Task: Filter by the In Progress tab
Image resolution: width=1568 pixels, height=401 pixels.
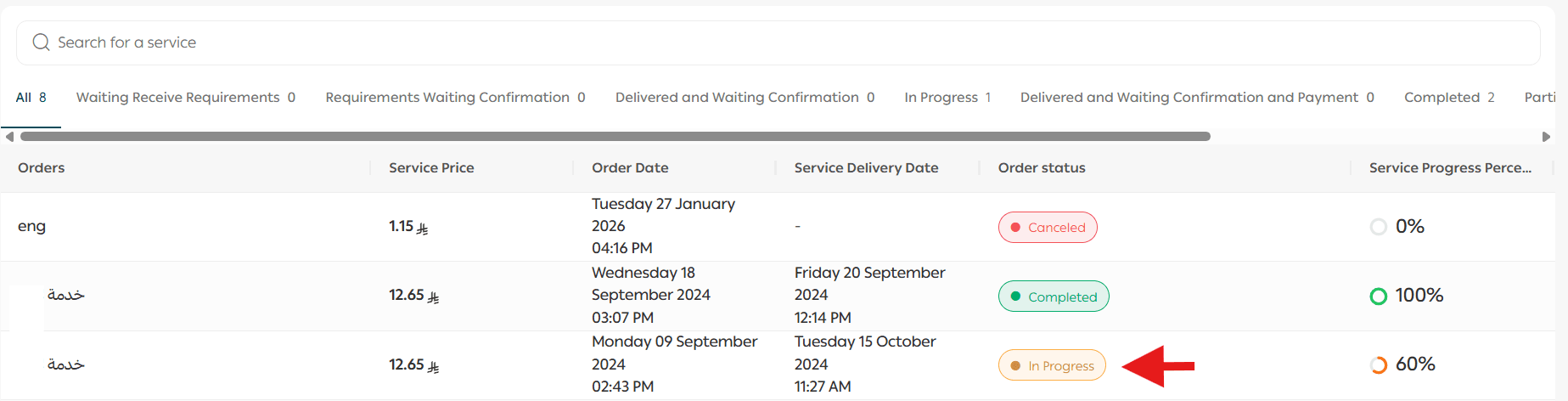Action: [x=947, y=98]
